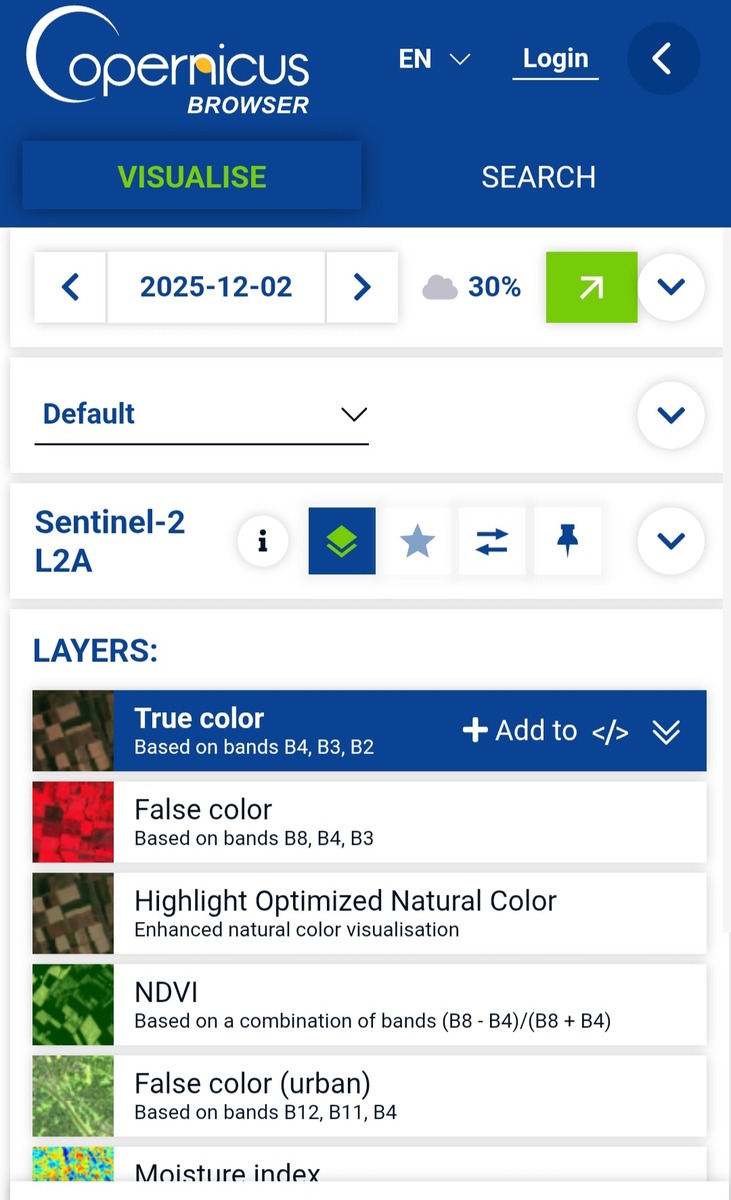Open the Default theme dropdown
Image resolution: width=731 pixels, height=1200 pixels.
tap(201, 414)
